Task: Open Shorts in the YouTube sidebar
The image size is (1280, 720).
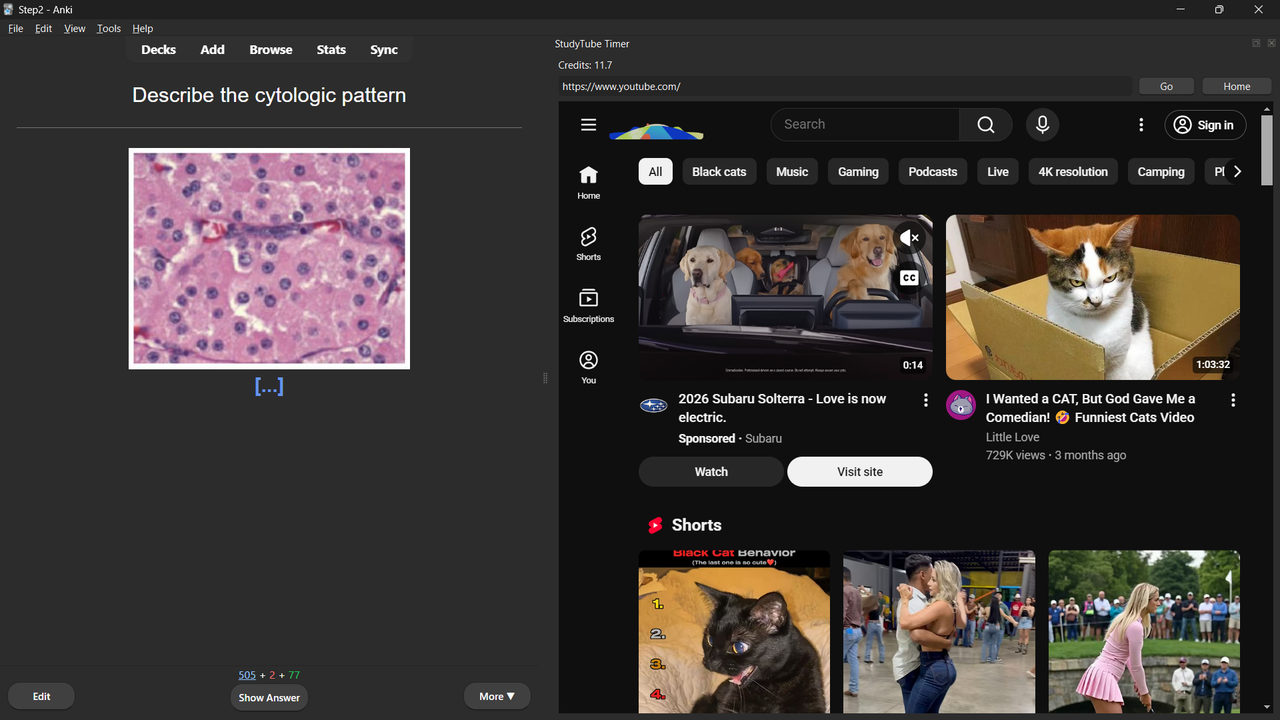Action: click(588, 243)
